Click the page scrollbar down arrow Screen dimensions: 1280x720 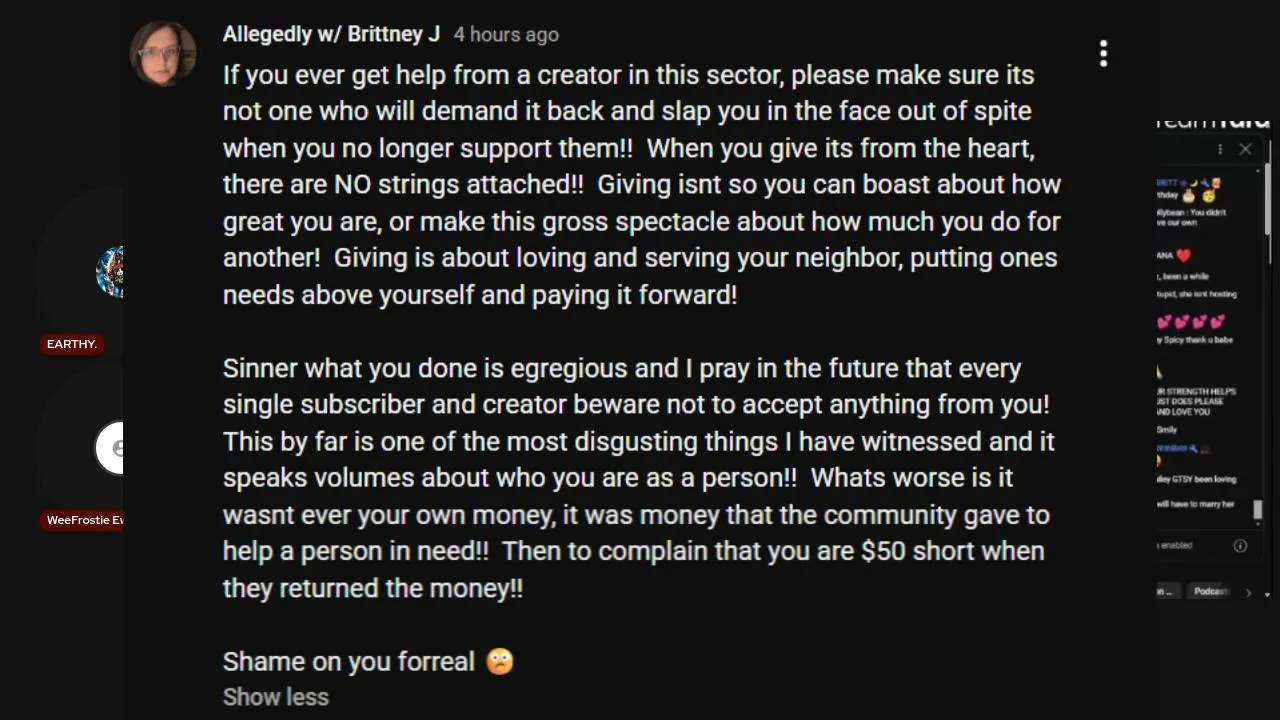tap(1268, 594)
